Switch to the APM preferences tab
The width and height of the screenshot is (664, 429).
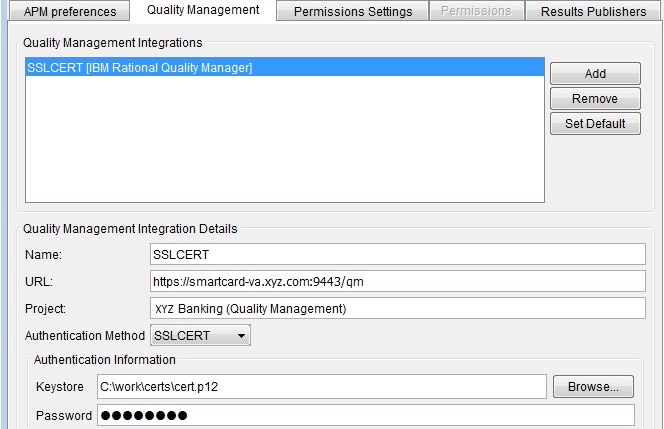tap(63, 12)
